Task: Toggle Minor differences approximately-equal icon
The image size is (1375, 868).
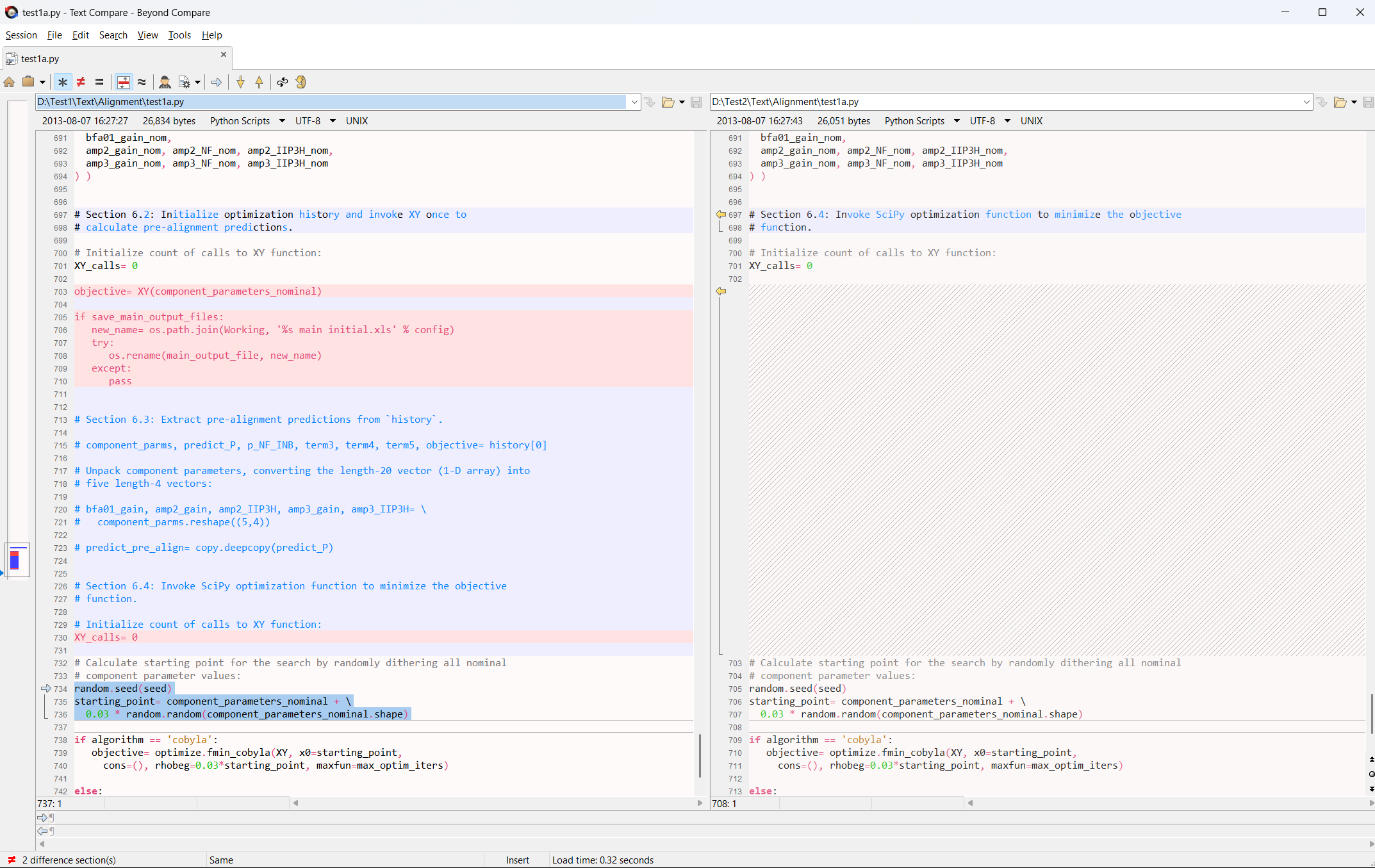Action: pyautogui.click(x=142, y=82)
